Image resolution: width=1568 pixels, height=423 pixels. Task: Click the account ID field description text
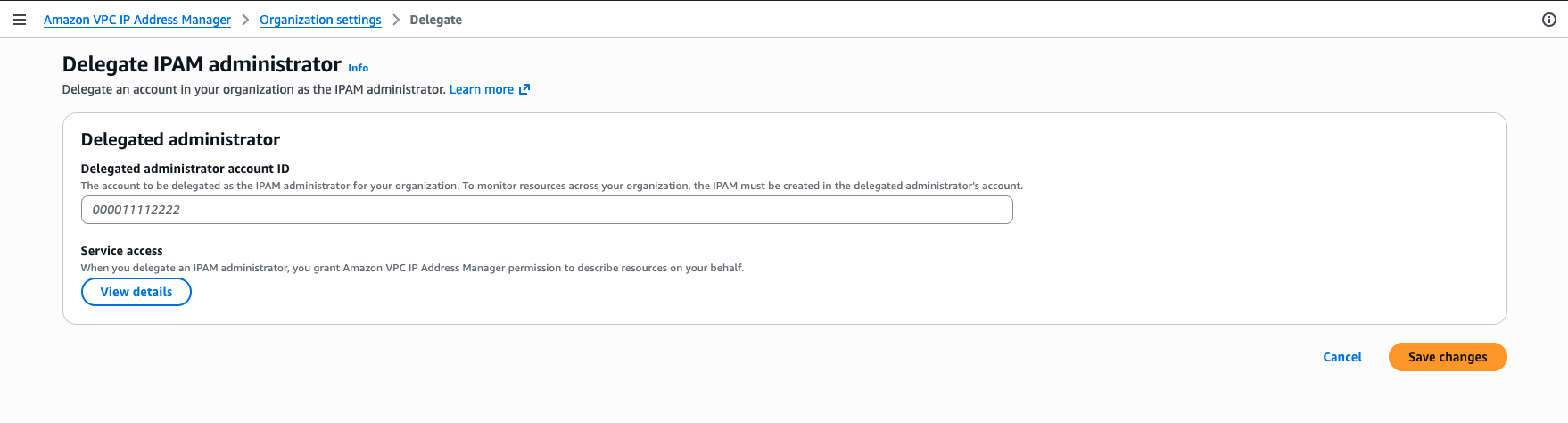[x=551, y=186]
